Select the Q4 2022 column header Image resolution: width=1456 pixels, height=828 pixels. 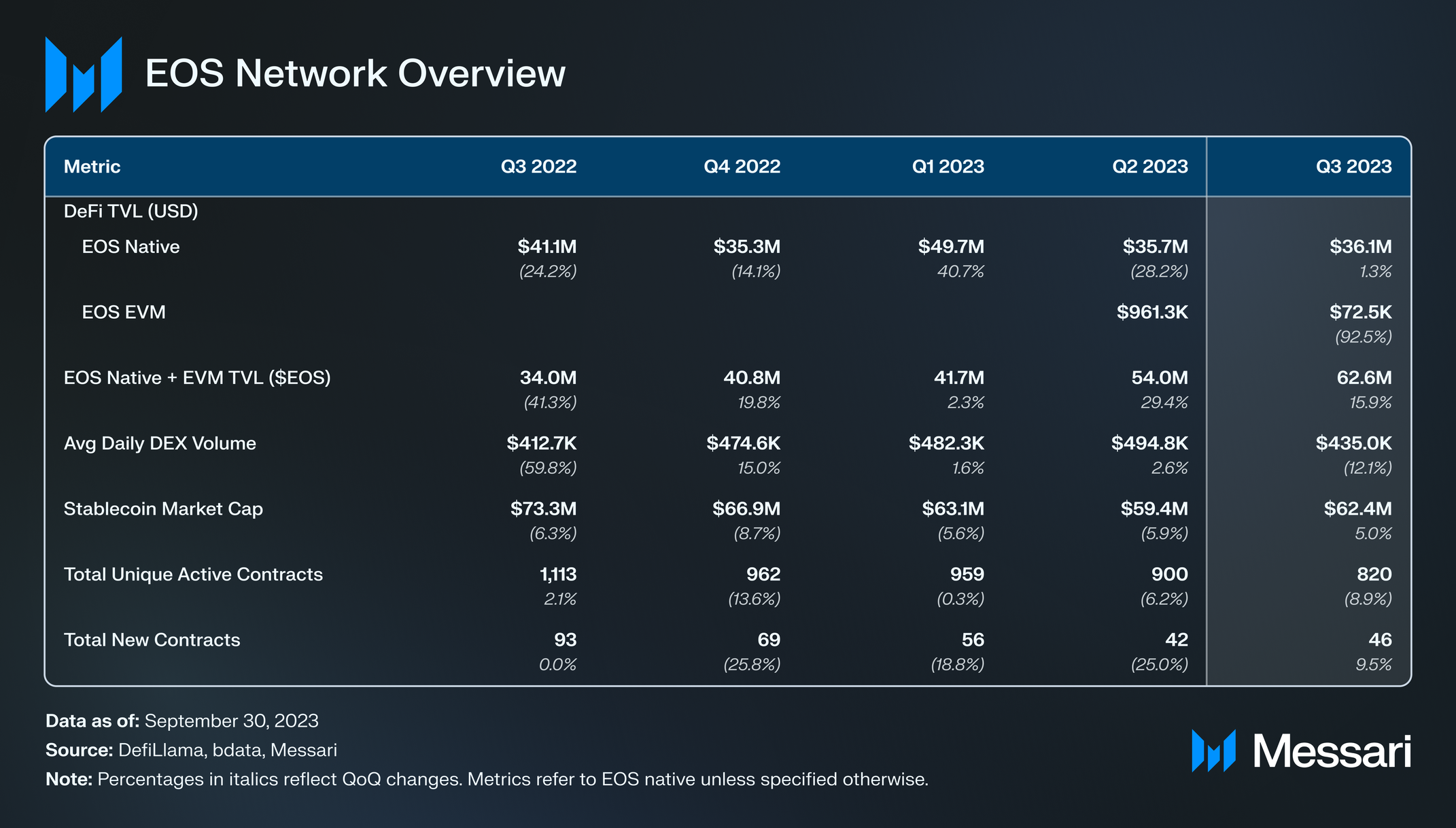[742, 167]
